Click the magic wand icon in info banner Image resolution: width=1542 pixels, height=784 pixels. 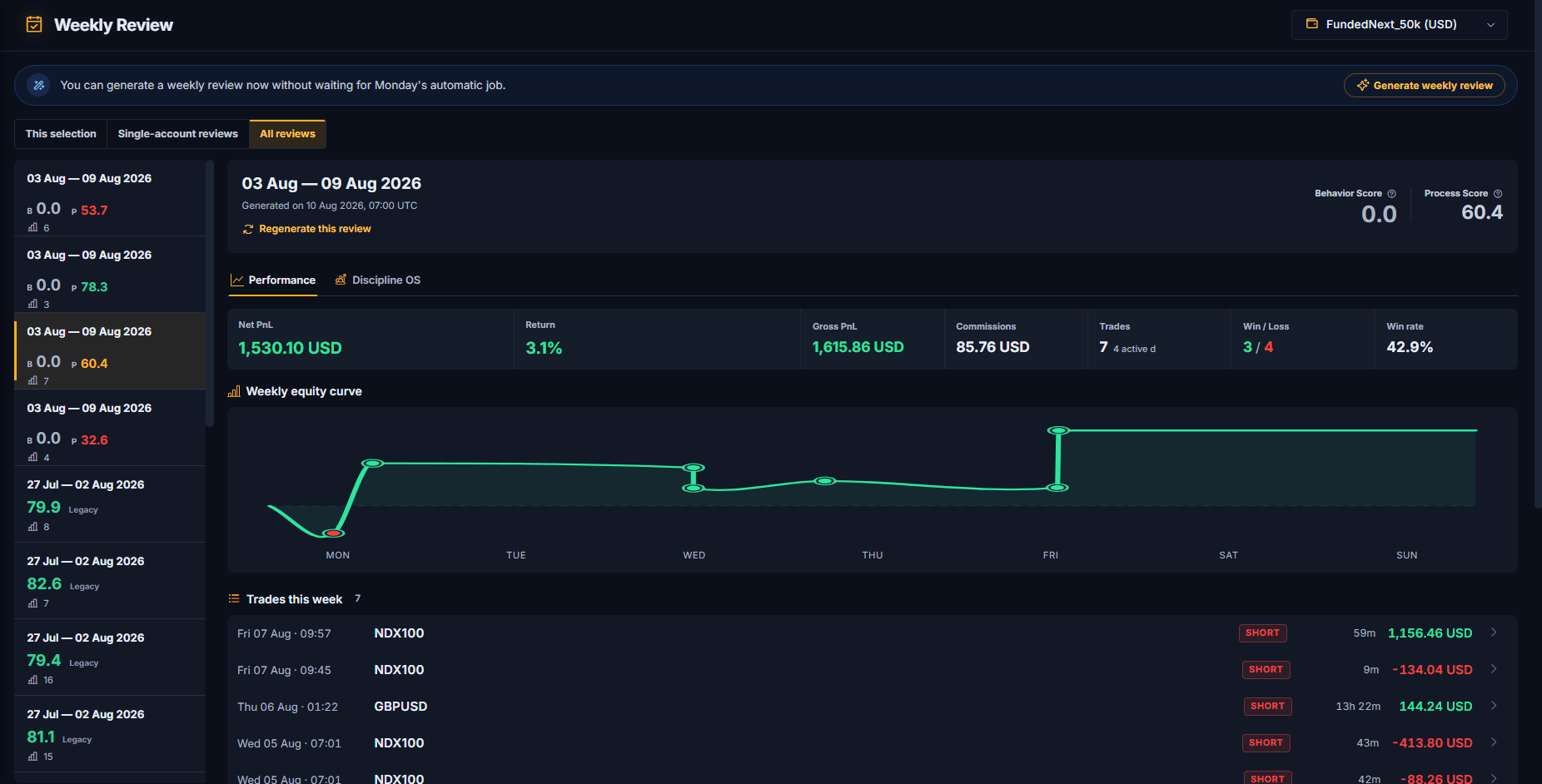38,85
